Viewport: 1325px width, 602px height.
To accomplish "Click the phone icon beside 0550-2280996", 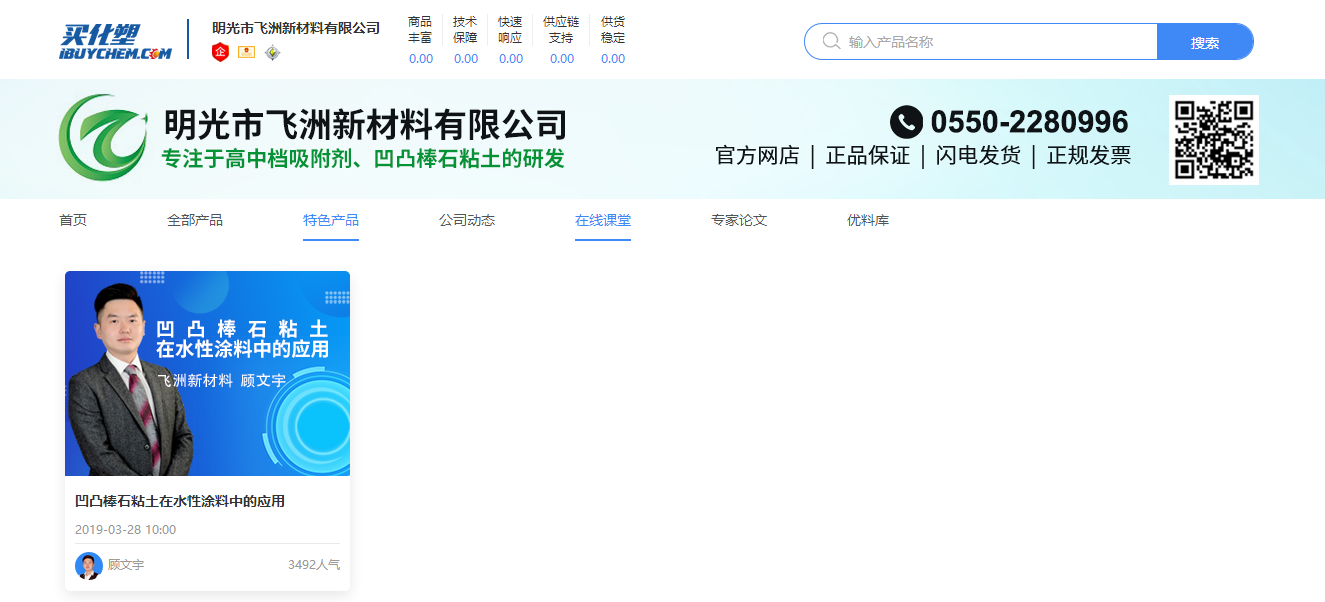I will (906, 122).
